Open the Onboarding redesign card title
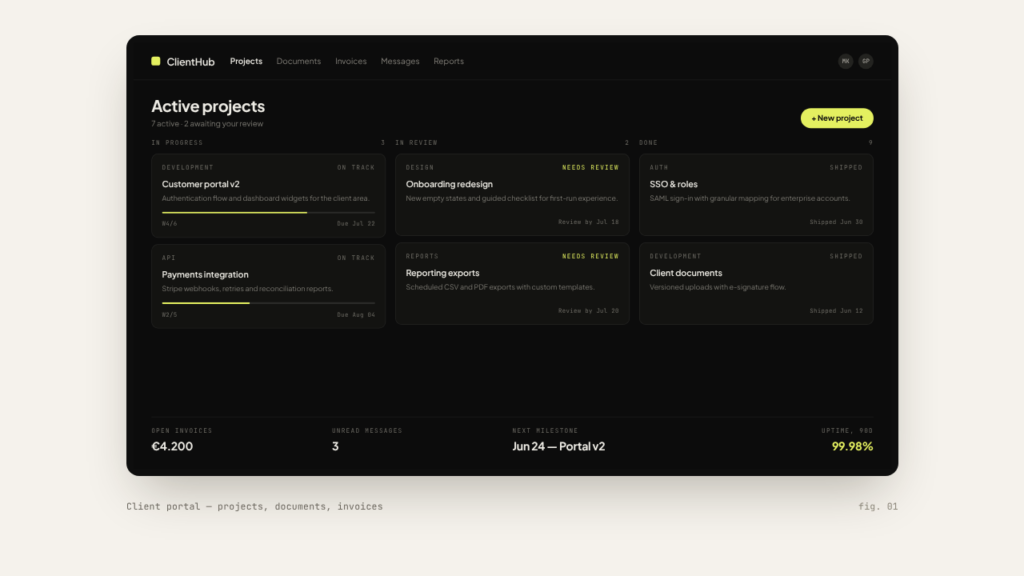 tap(449, 184)
